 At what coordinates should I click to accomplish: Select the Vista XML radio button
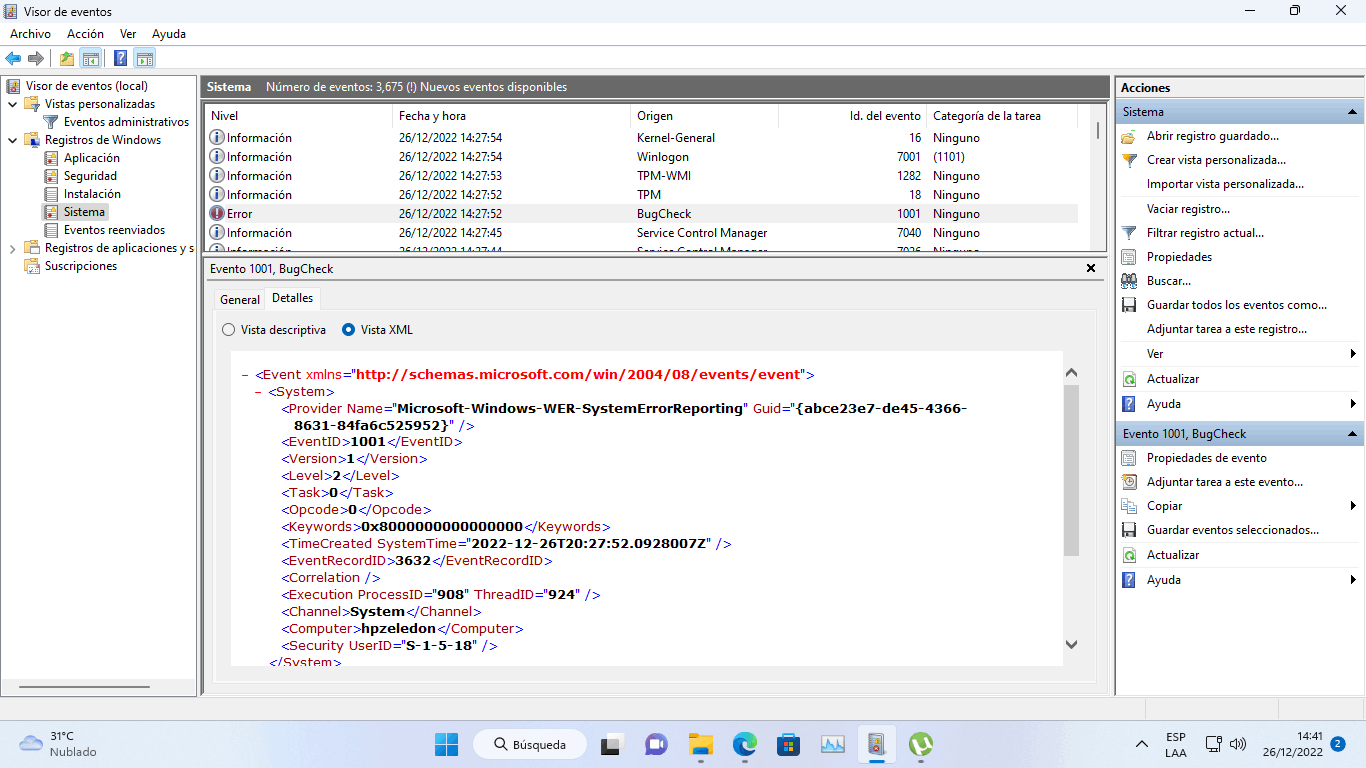pyautogui.click(x=348, y=329)
